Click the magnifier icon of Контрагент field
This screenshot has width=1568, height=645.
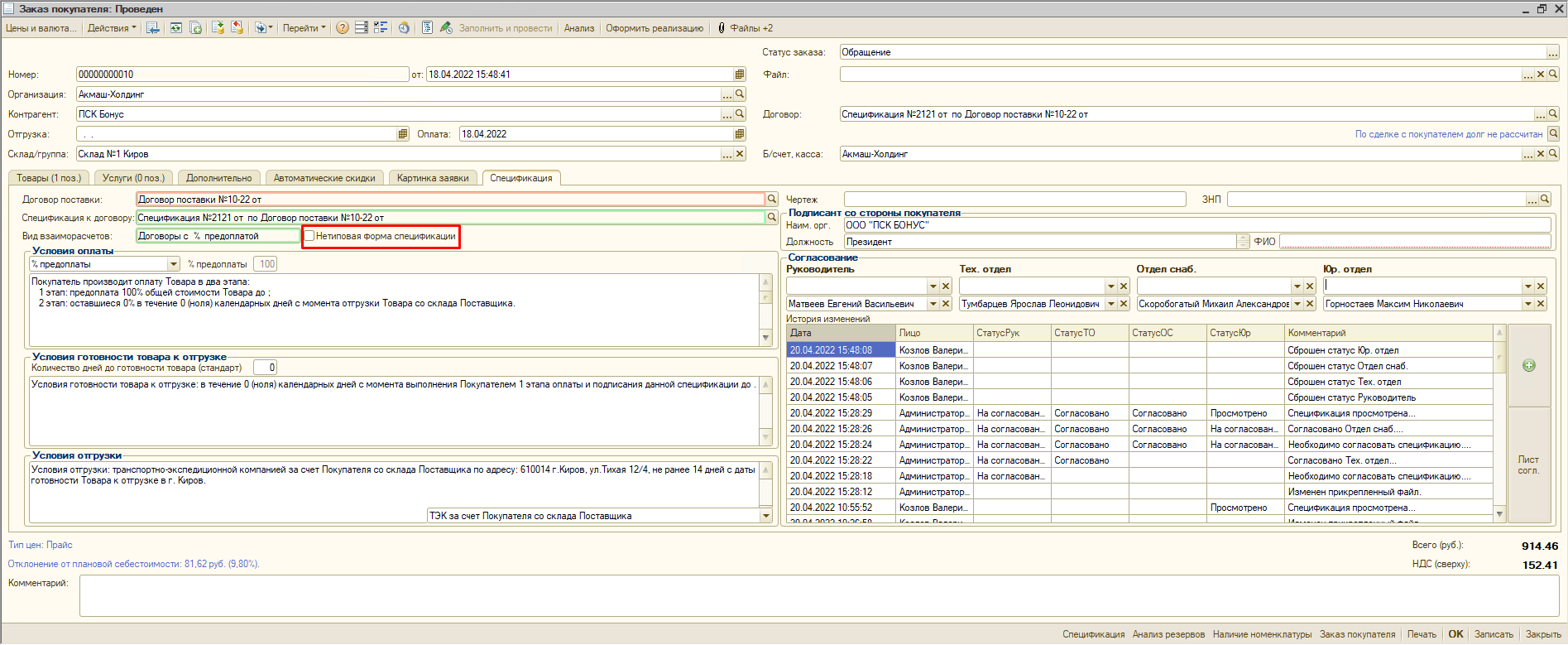pyautogui.click(x=740, y=114)
